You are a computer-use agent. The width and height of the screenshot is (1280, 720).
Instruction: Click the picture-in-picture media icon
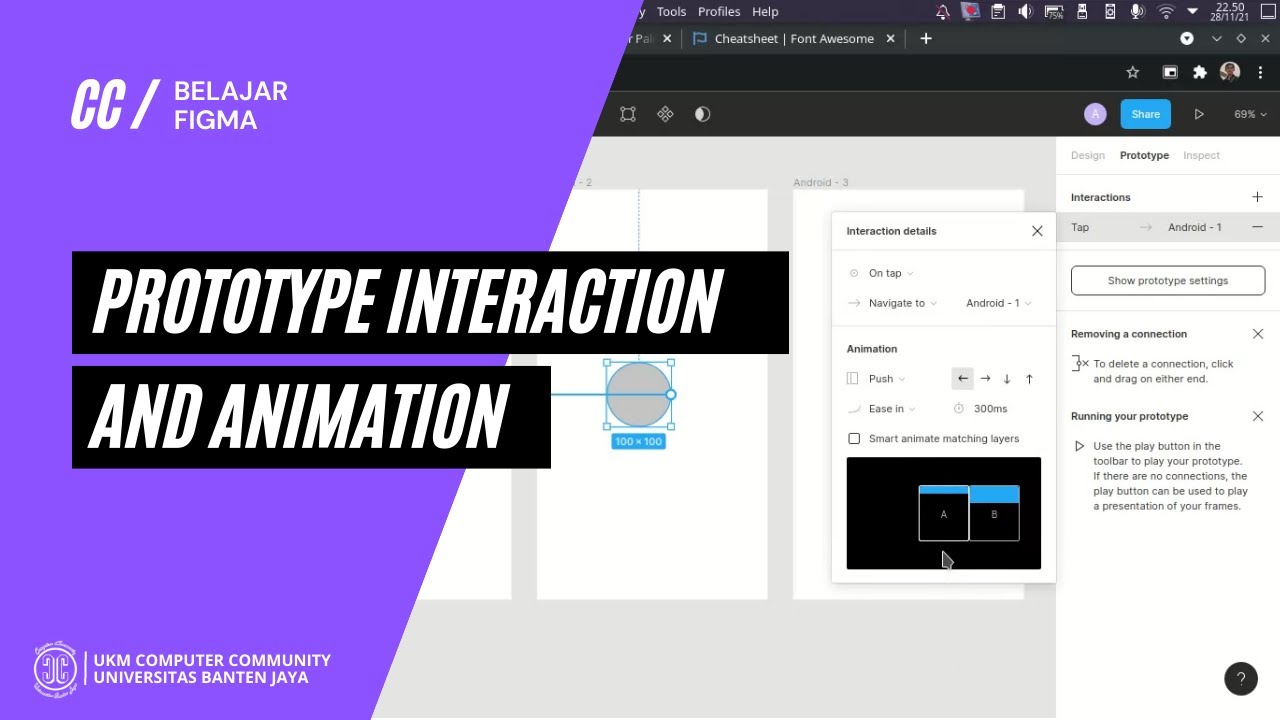1169,72
